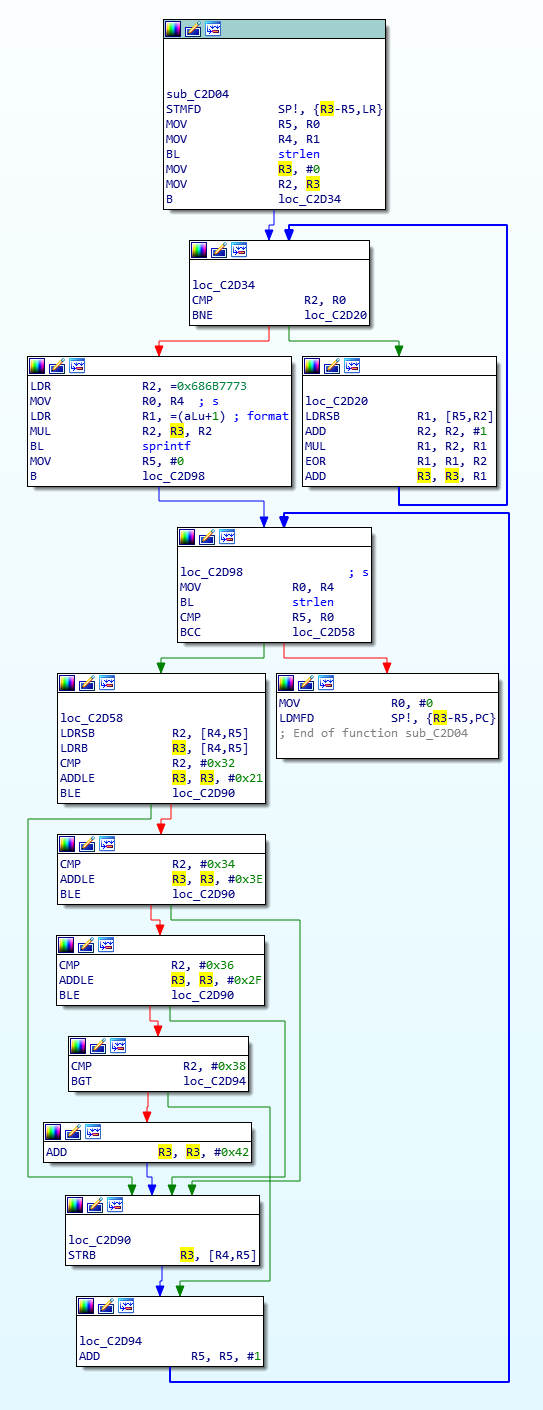The height and width of the screenshot is (1410, 543).
Task: Click node color icon in loc_C2D94 block
Action: click(x=87, y=1306)
